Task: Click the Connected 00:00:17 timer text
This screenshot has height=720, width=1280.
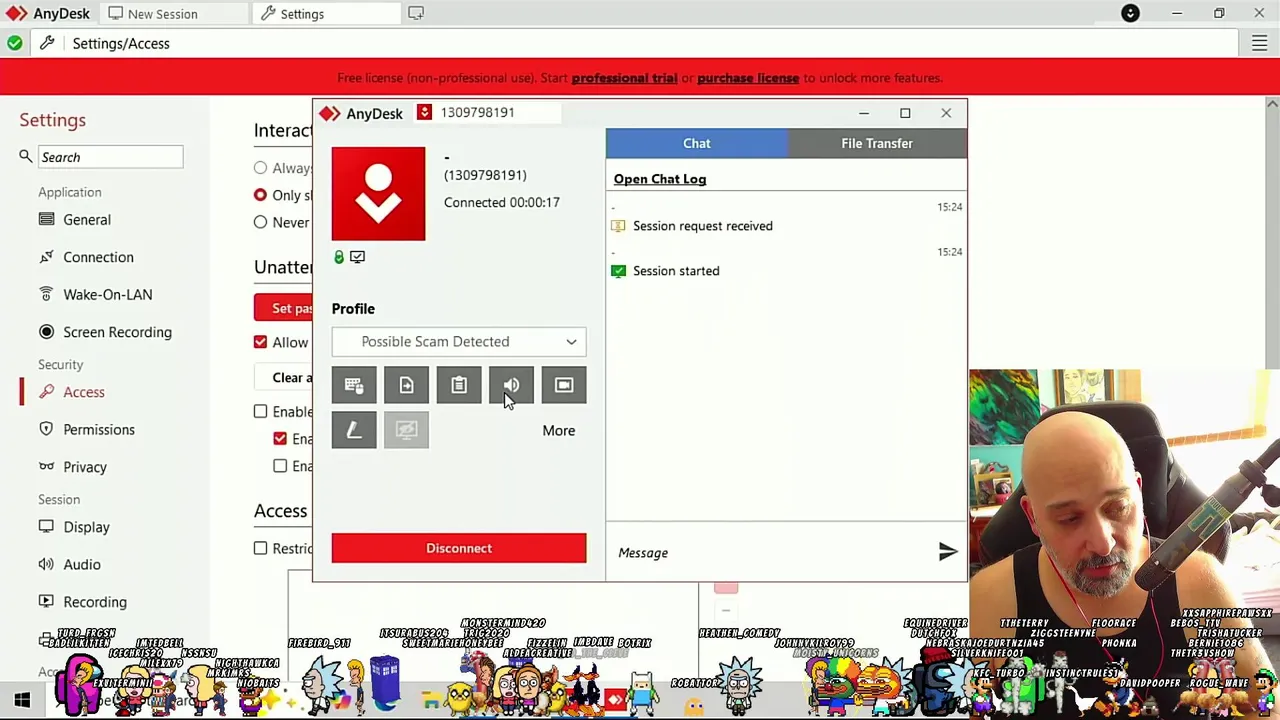Action: tap(502, 202)
